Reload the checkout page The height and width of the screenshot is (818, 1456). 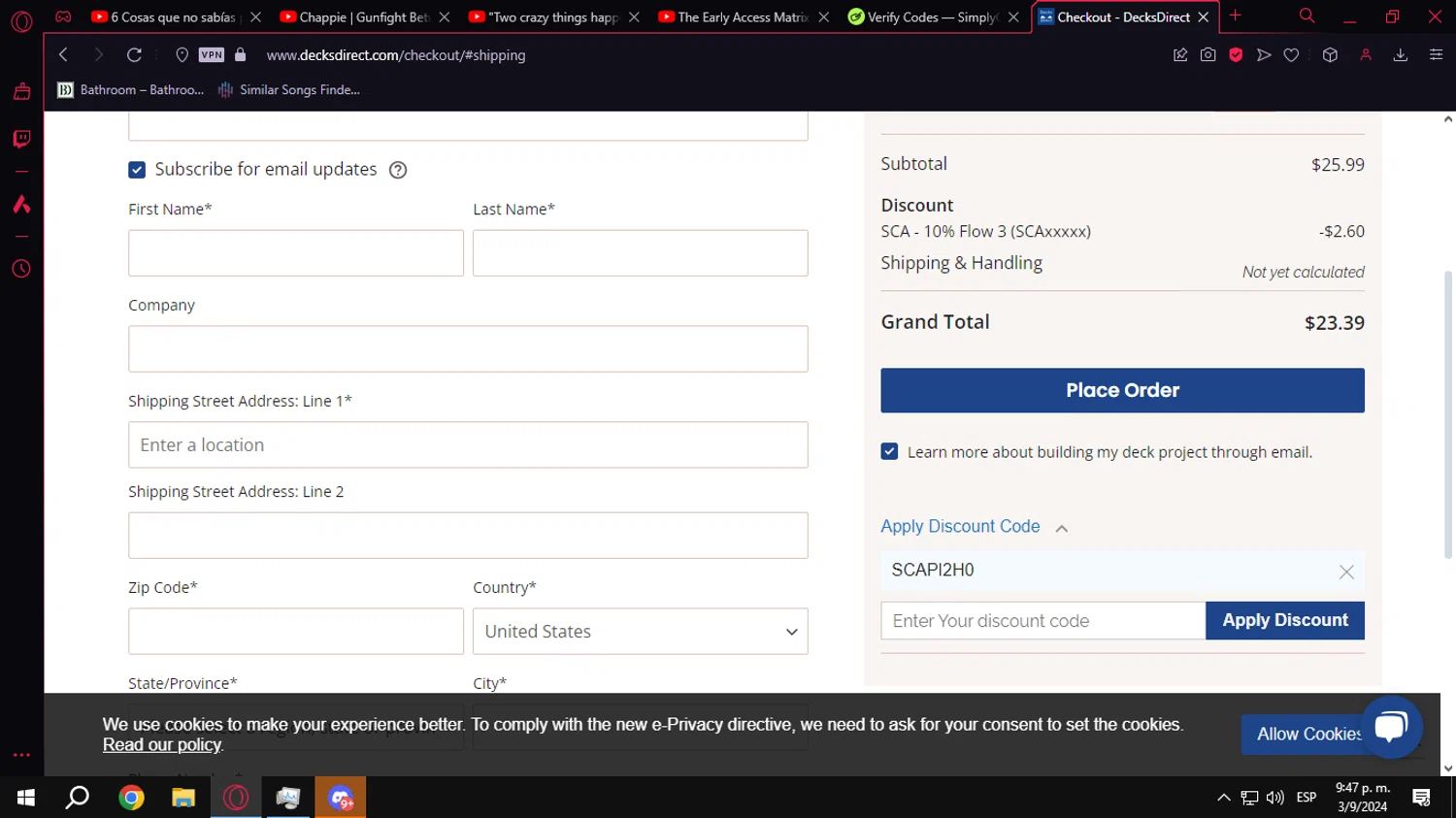click(134, 55)
